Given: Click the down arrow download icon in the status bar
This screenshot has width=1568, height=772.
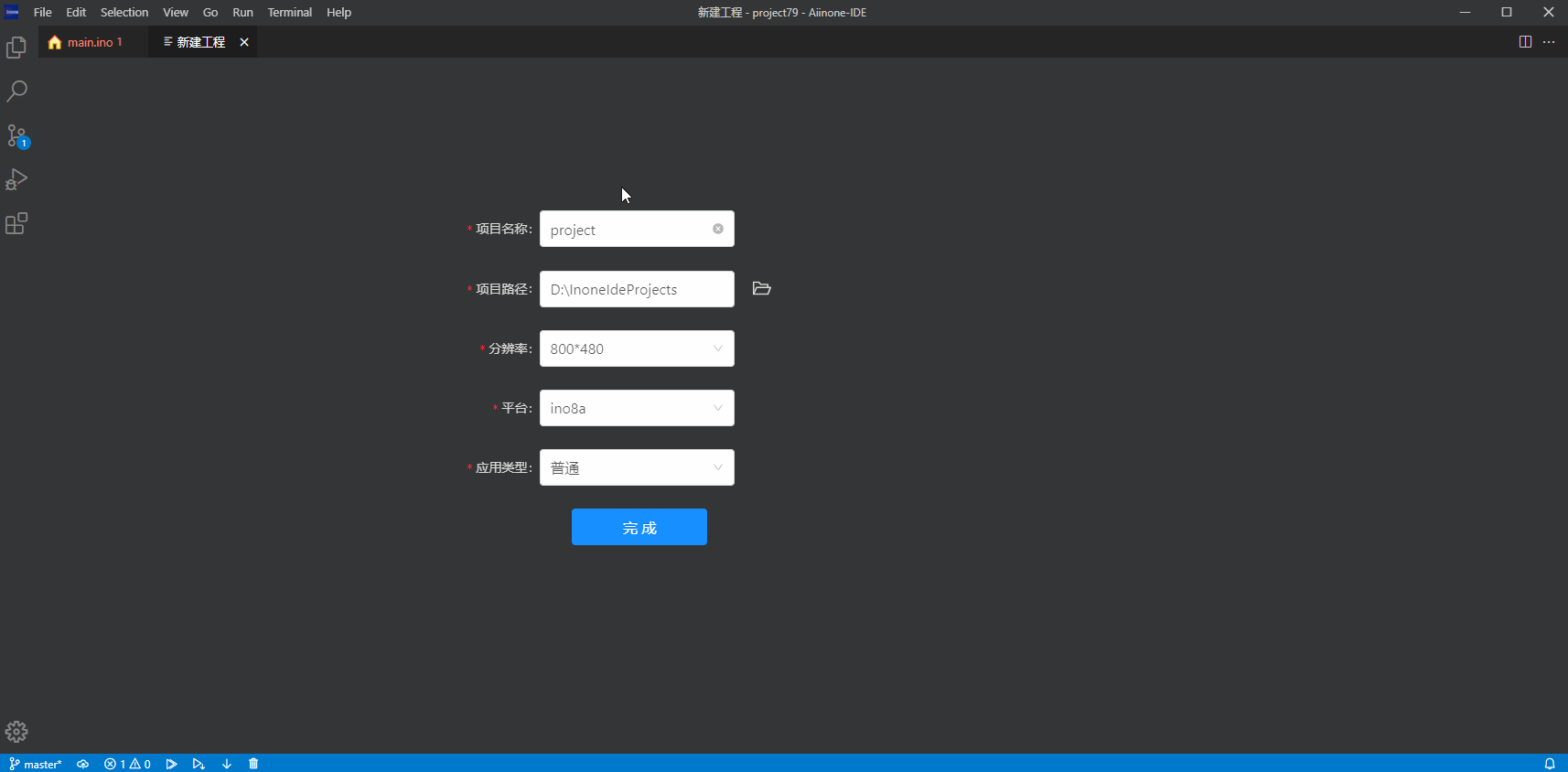Looking at the screenshot, I should [227, 764].
